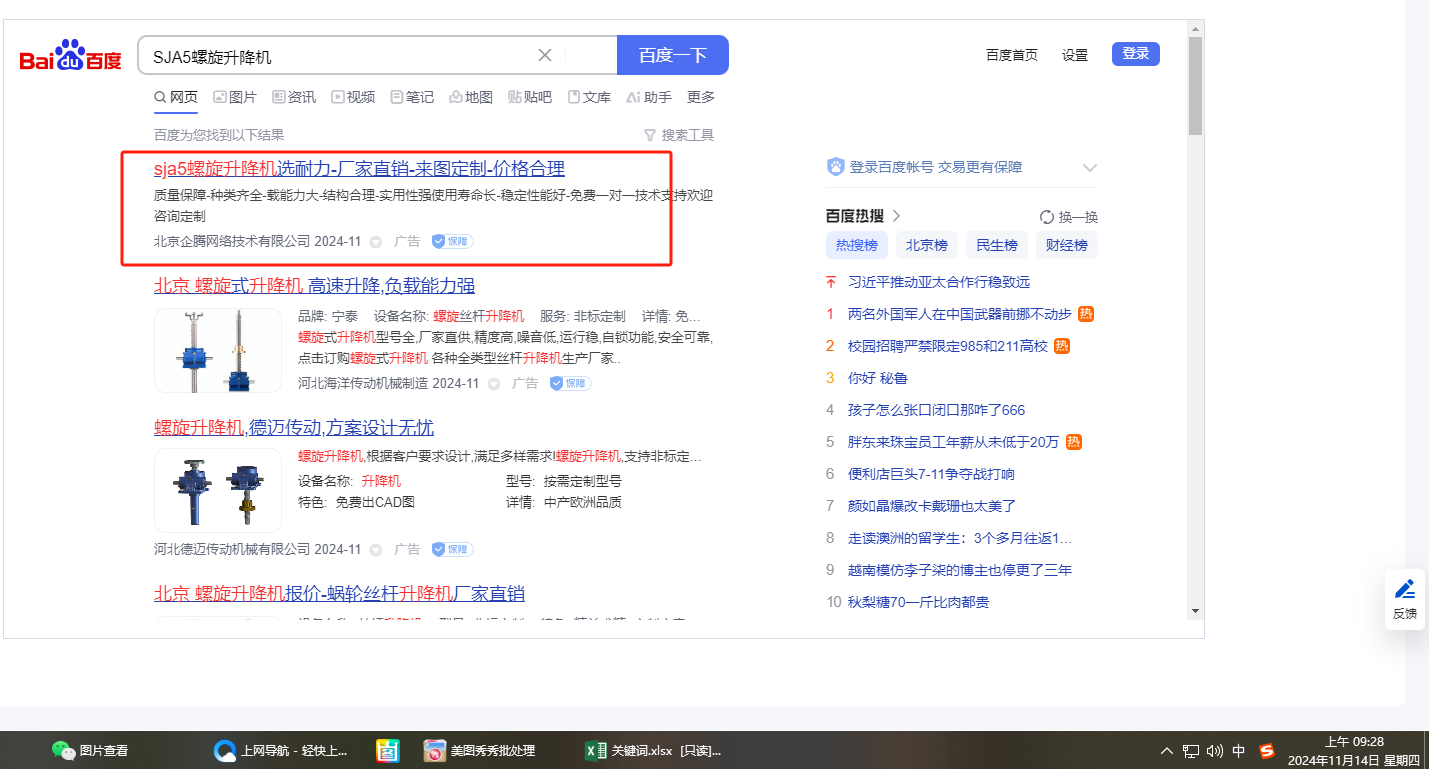Click the 换一换 refresh icon
This screenshot has height=769, width=1429.
pyautogui.click(x=1047, y=217)
